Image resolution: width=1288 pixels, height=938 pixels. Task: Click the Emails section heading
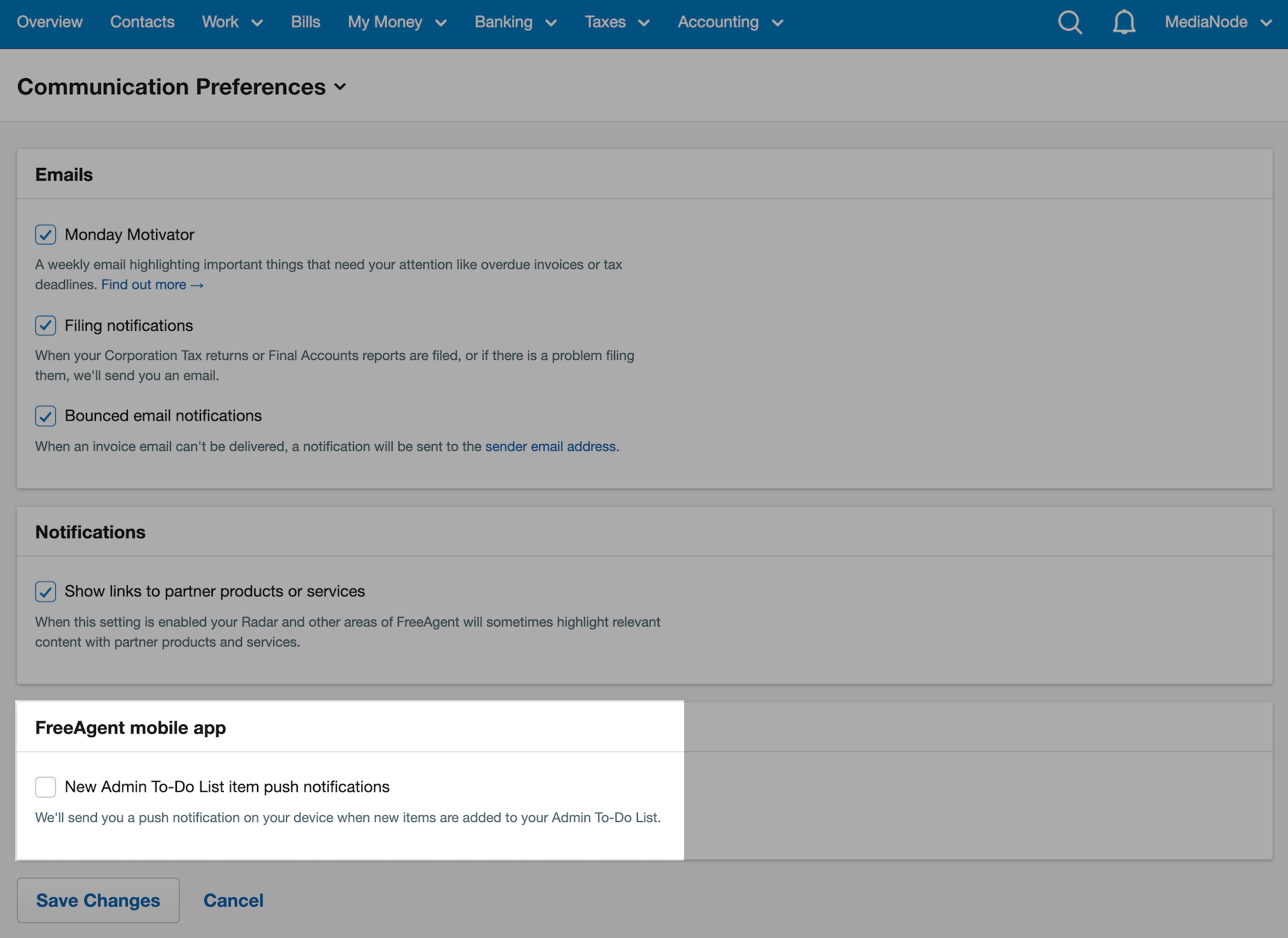tap(64, 175)
